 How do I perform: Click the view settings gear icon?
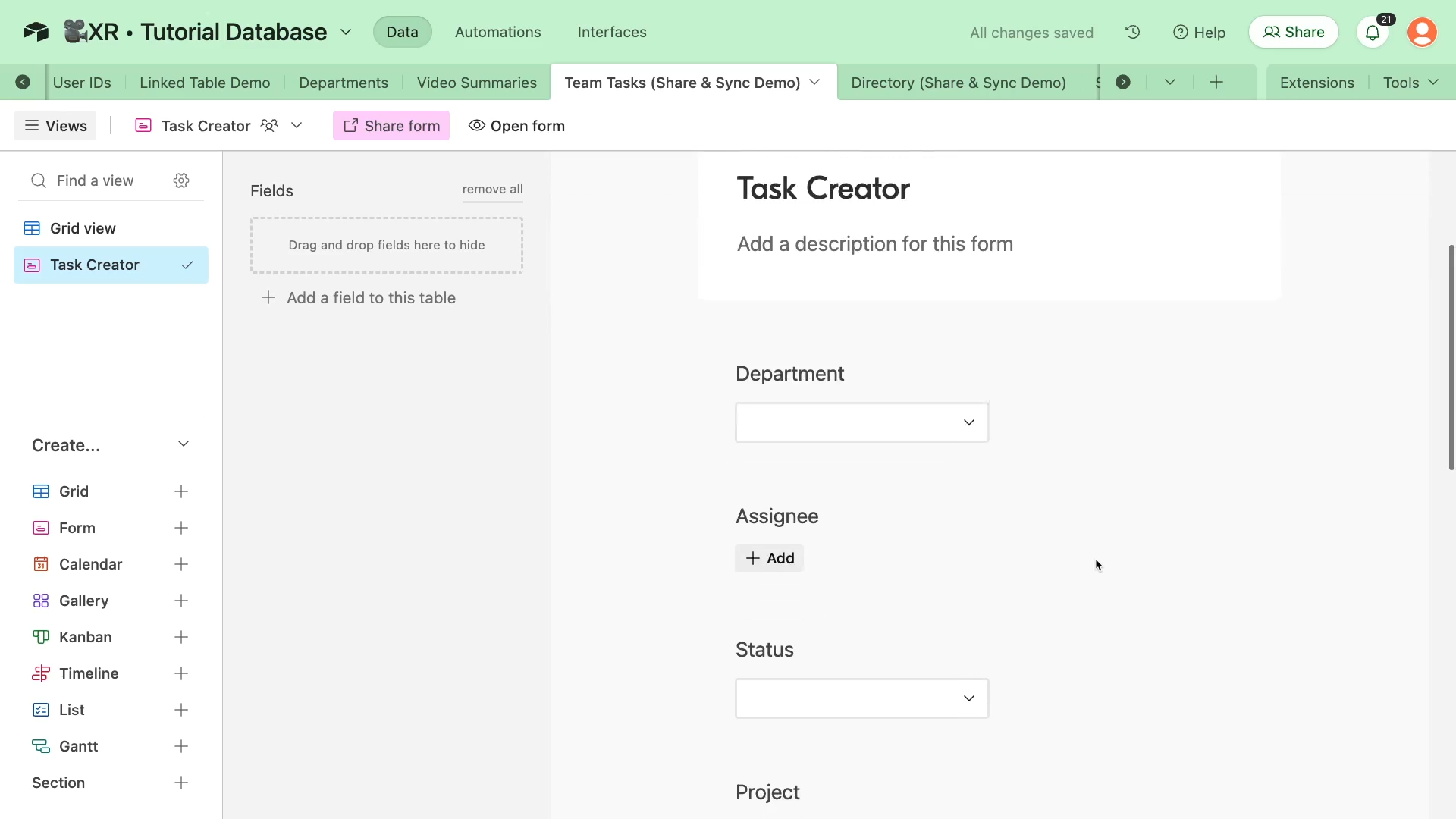[181, 180]
